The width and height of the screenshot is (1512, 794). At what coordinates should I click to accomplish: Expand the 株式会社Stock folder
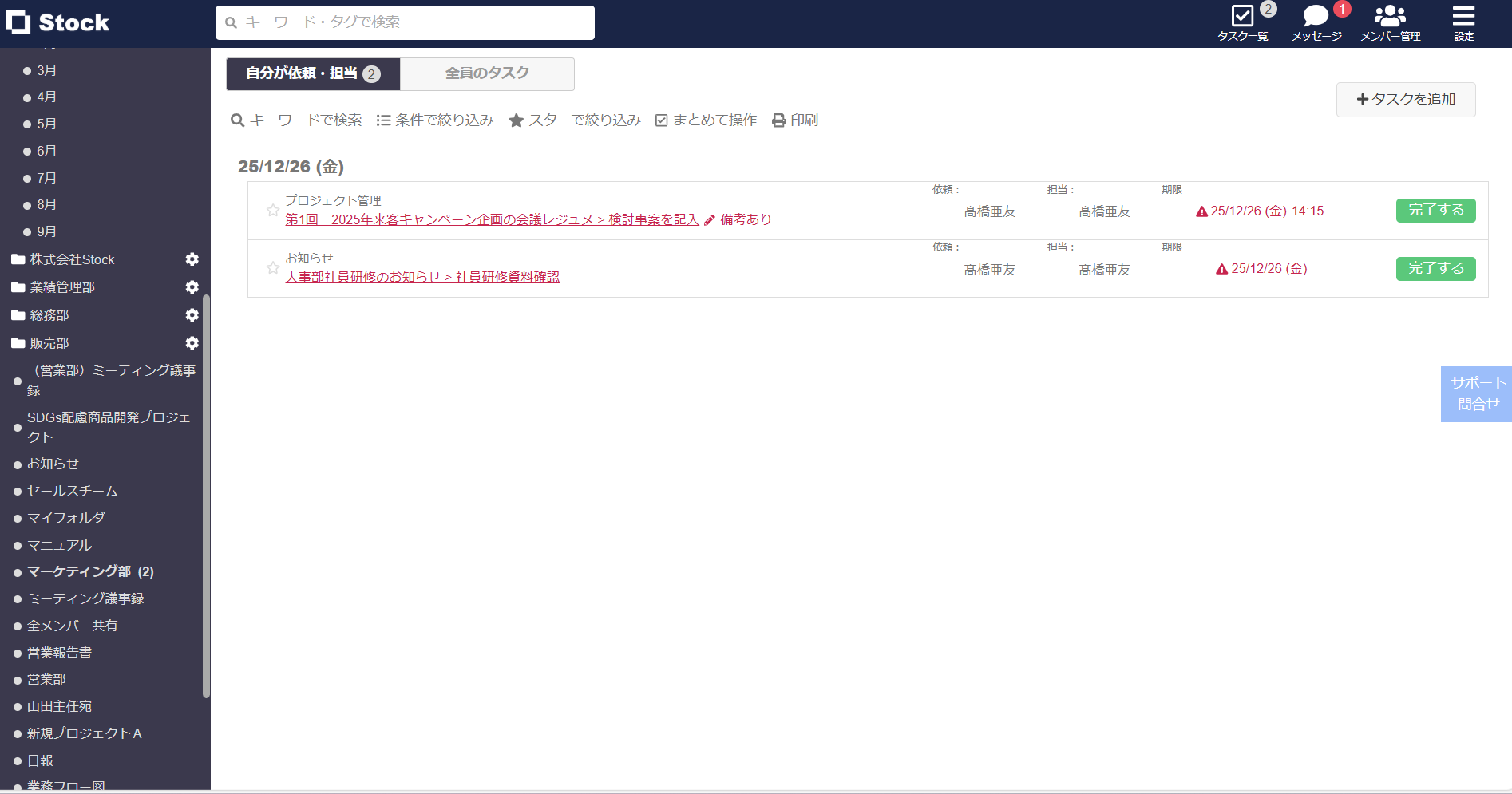[71, 259]
